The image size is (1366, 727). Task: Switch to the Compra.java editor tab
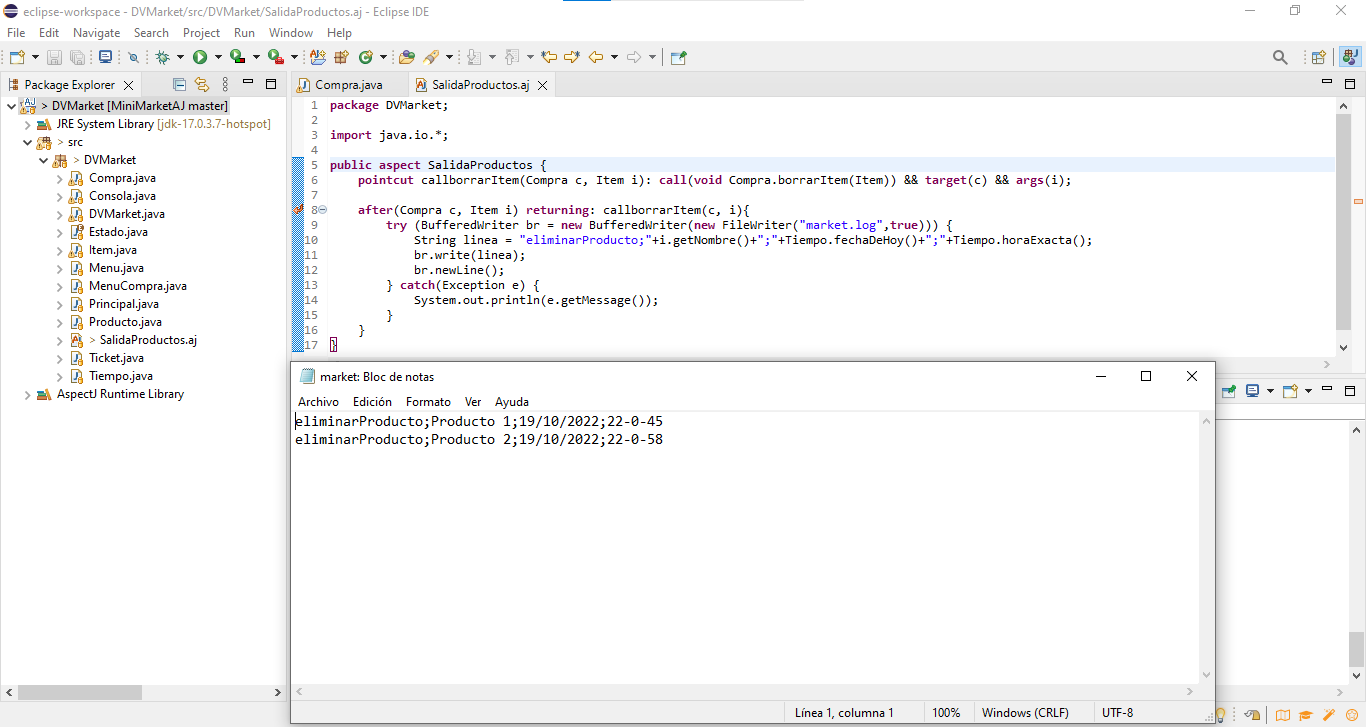coord(349,86)
